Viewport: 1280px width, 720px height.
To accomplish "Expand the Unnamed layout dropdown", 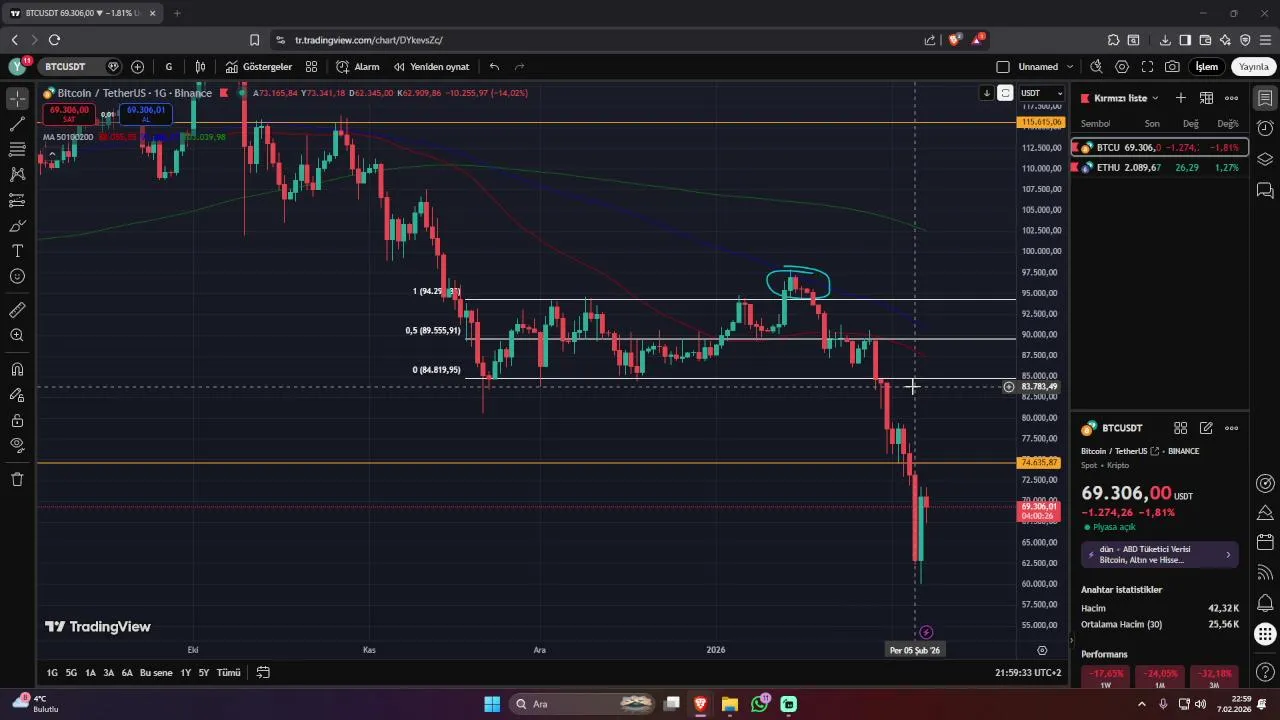I will click(x=1070, y=67).
